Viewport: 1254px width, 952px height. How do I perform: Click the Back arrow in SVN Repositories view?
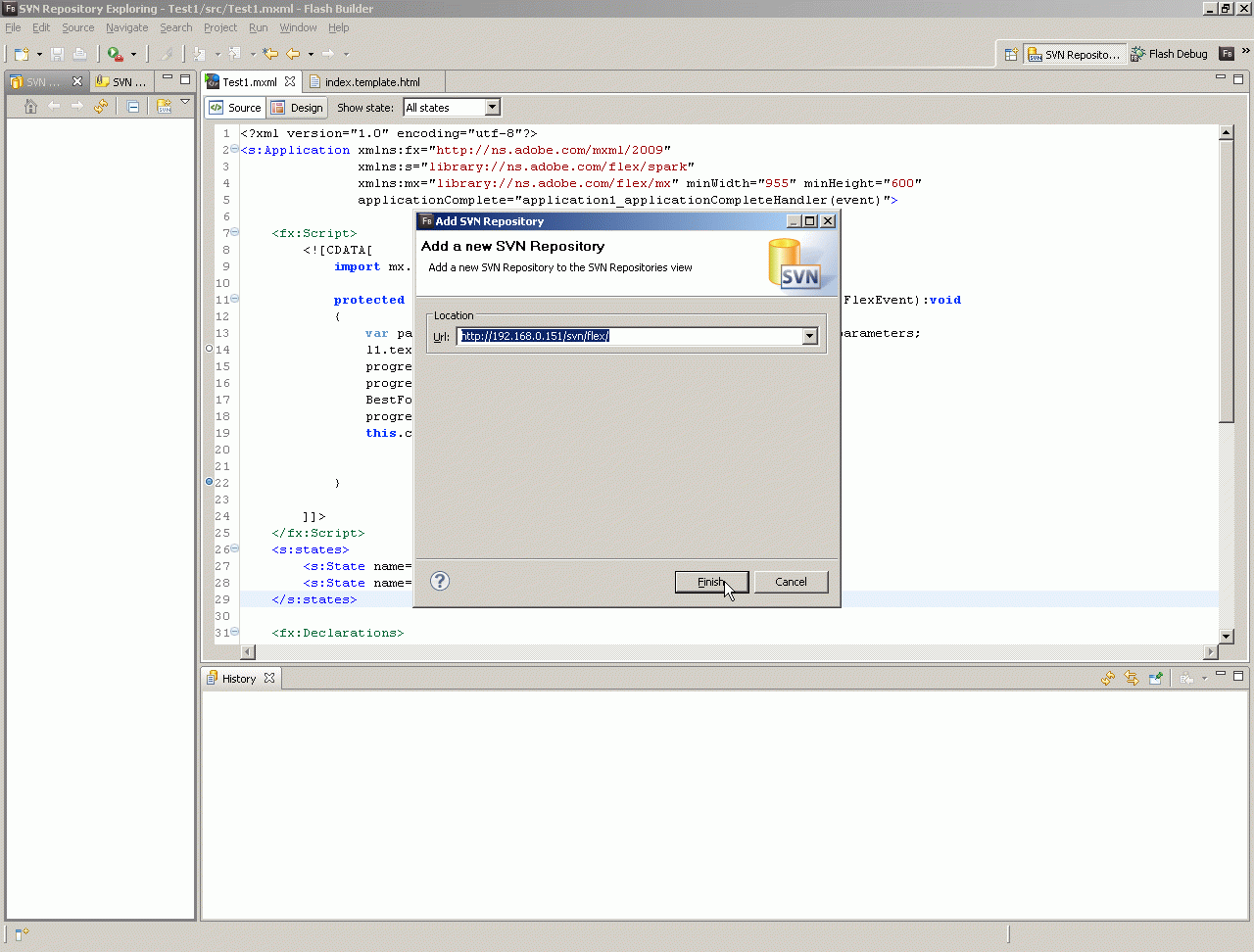tap(54, 107)
